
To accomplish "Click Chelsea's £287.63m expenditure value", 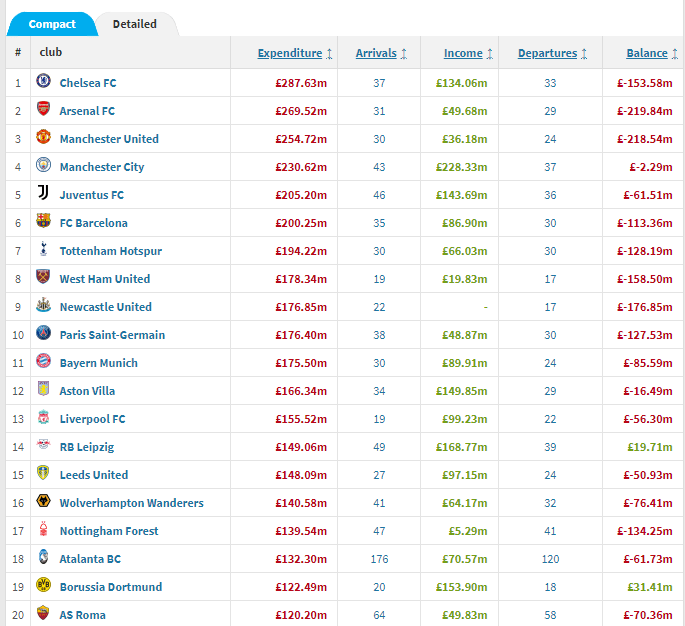I will pos(301,83).
